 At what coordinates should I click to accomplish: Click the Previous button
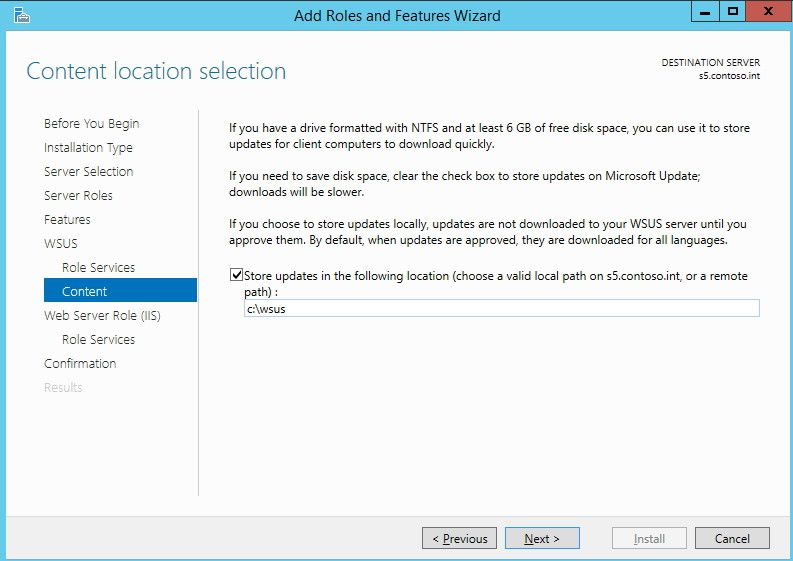[459, 538]
